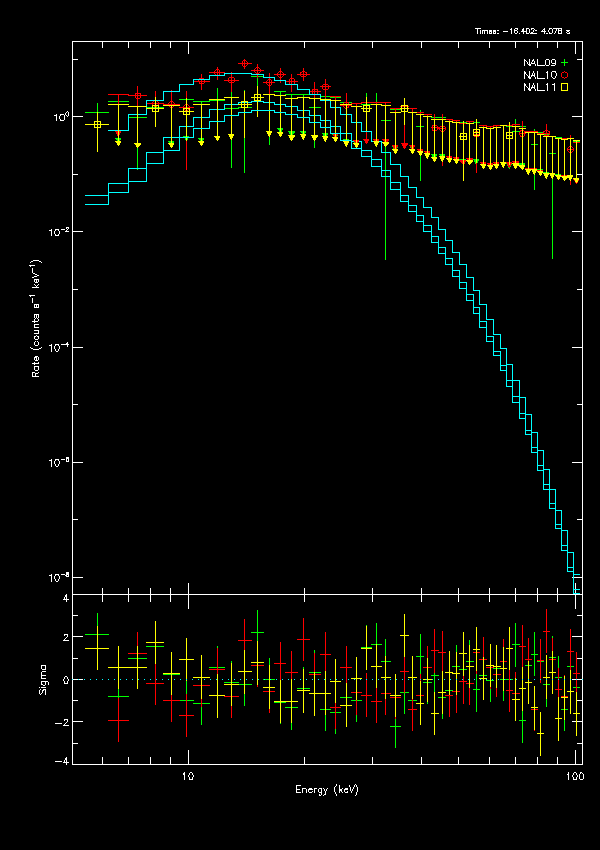Click the 10^-2 tick label on rate axis
Screen dimensions: 600x850
coord(58,231)
